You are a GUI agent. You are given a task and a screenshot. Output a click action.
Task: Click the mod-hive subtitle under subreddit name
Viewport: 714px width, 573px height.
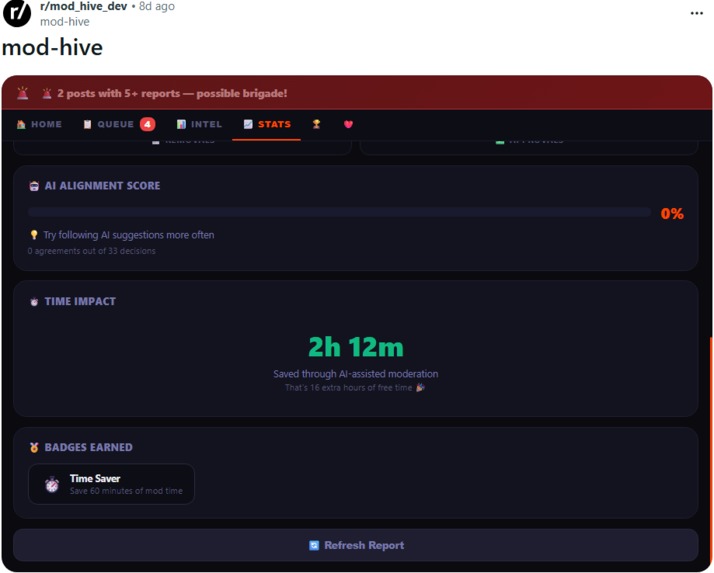pyautogui.click(x=65, y=21)
